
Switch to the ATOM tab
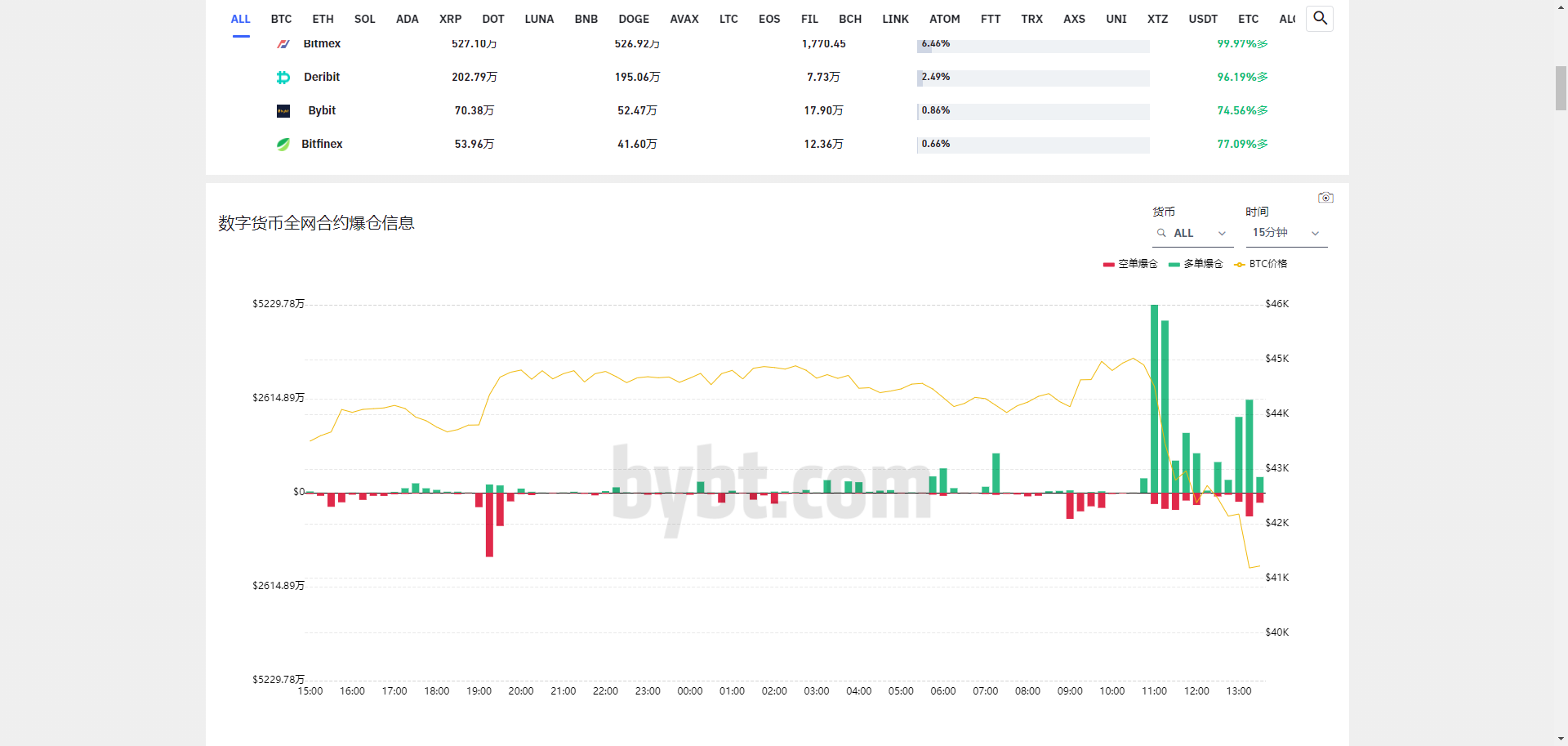[944, 19]
